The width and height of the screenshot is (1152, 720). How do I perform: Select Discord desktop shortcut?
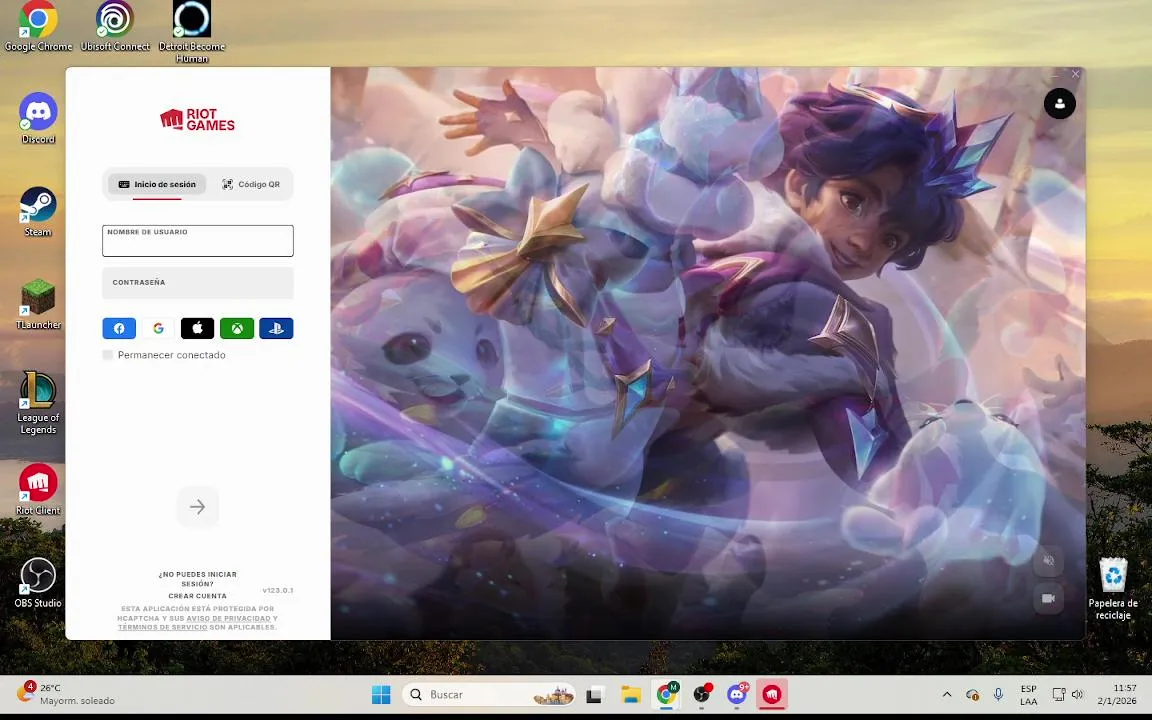coord(38,118)
